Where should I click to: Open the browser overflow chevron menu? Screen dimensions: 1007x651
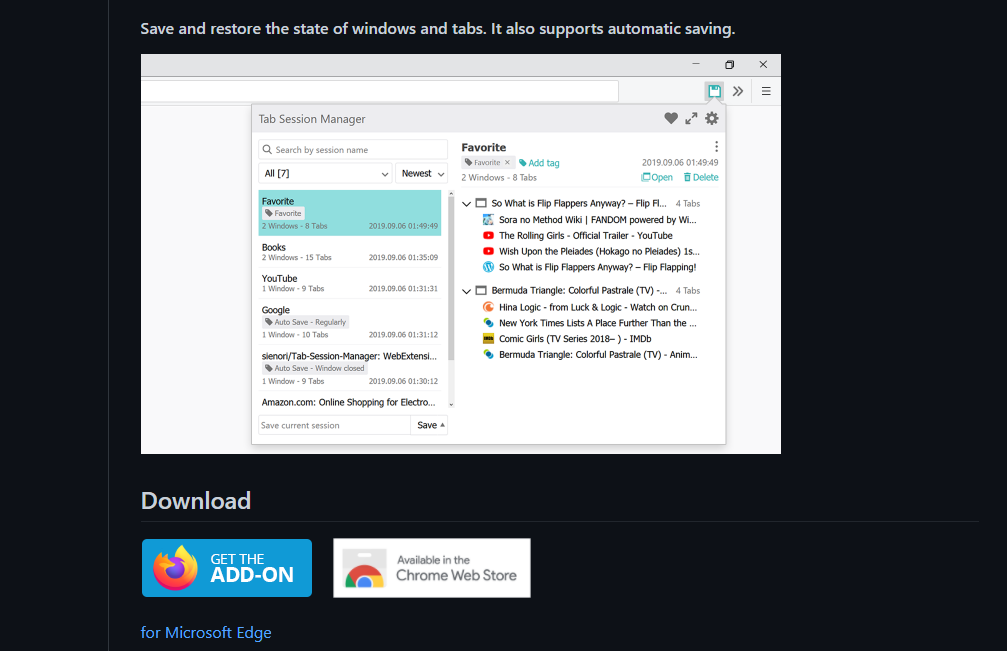[738, 91]
